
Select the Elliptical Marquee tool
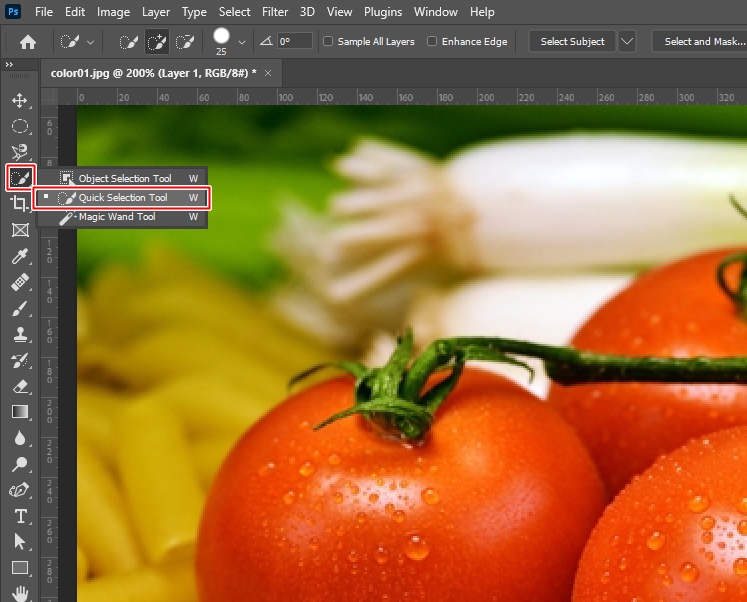pyautogui.click(x=20, y=127)
